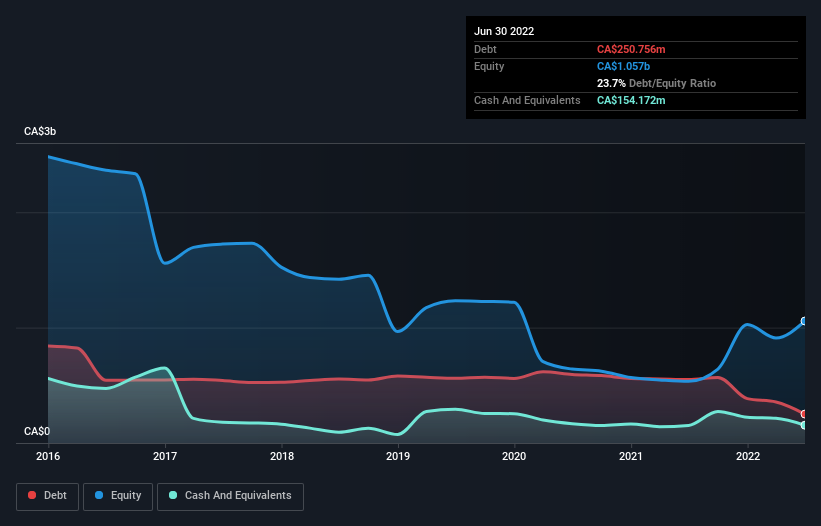Screen dimensions: 821x526
Task: Select the 2021 label on the x-axis
Action: [631, 456]
